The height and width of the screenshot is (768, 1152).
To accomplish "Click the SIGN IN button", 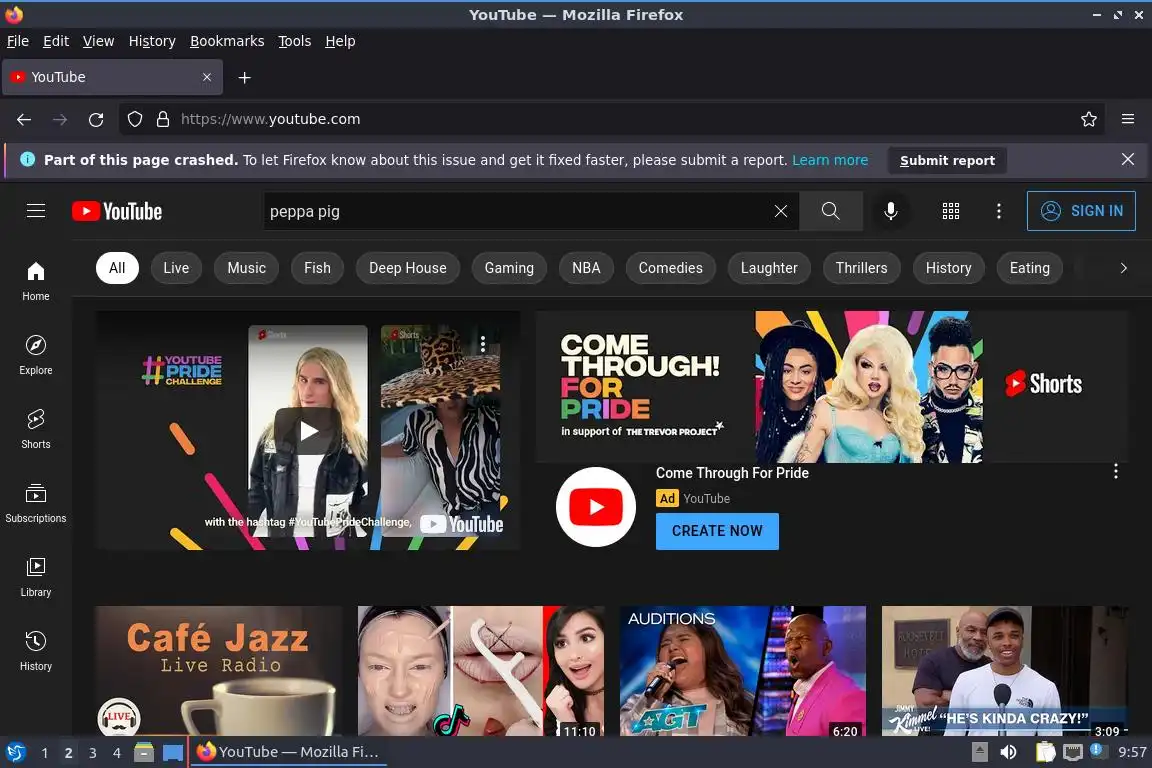I will [1081, 211].
